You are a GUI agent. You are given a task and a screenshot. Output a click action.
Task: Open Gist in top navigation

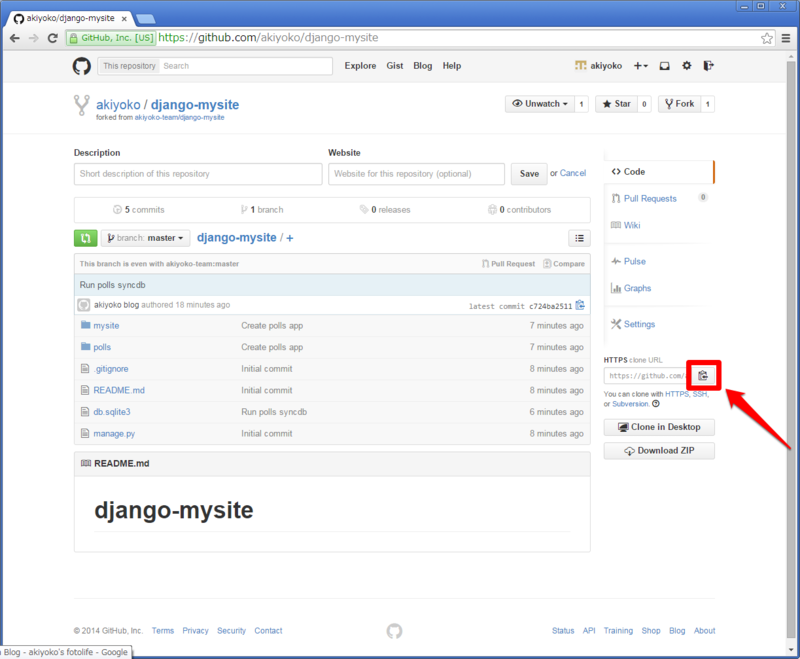[x=394, y=66]
